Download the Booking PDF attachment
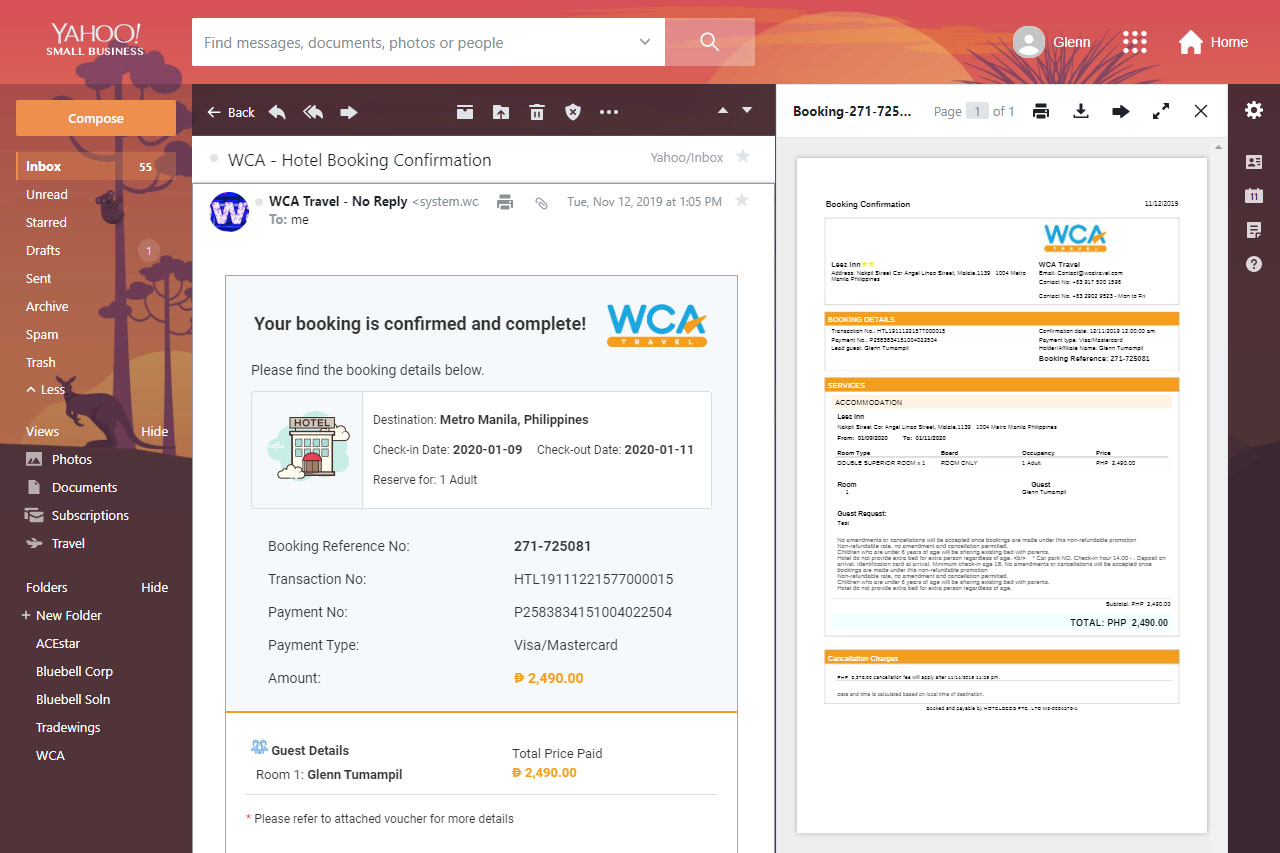 [x=1080, y=111]
